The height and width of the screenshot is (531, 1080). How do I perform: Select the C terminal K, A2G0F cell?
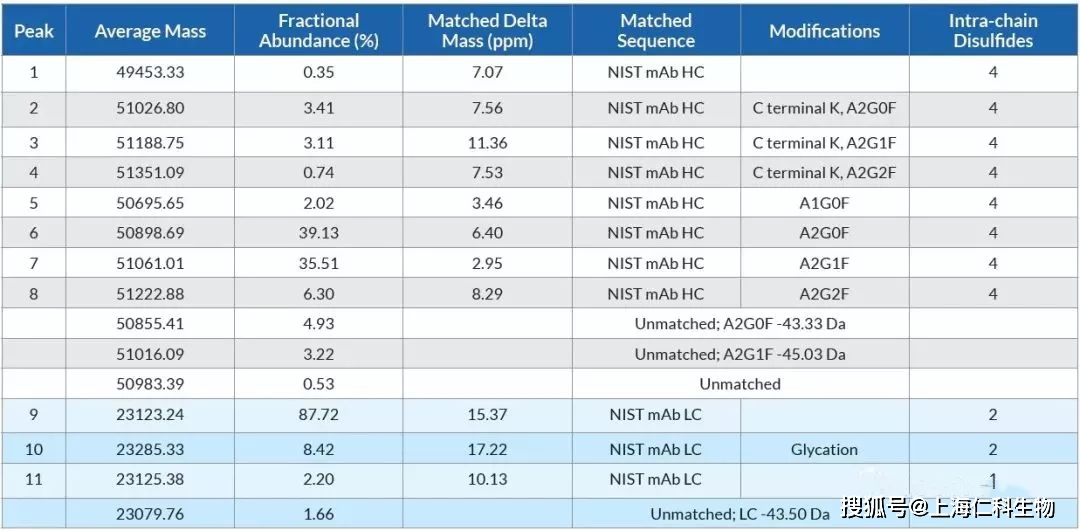824,109
